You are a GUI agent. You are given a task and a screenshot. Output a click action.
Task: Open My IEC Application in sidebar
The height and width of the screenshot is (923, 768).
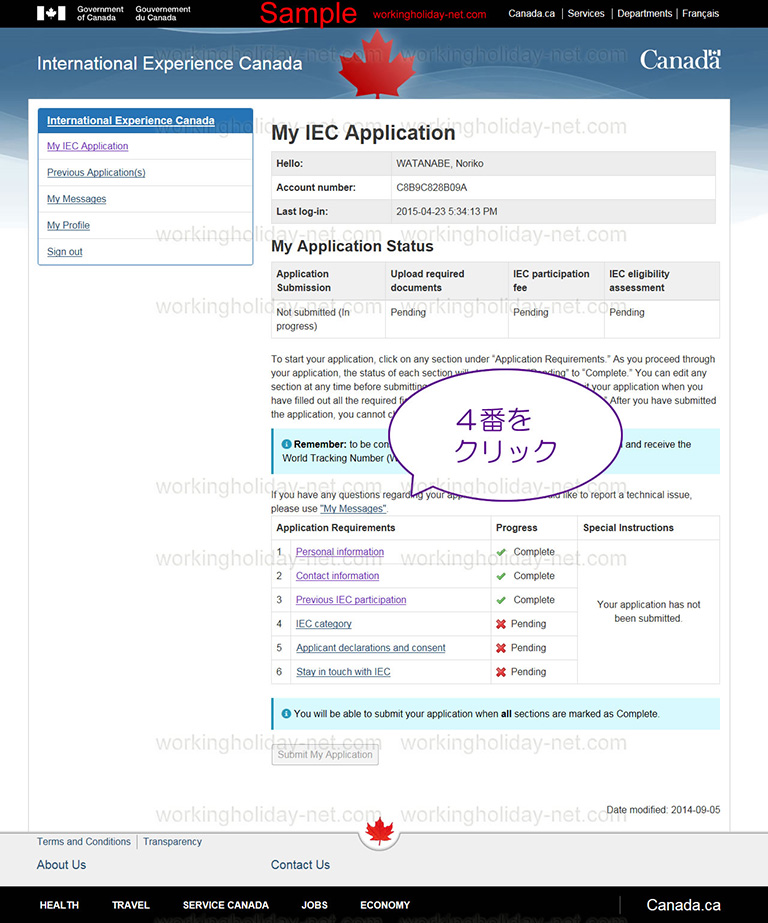click(x=88, y=146)
